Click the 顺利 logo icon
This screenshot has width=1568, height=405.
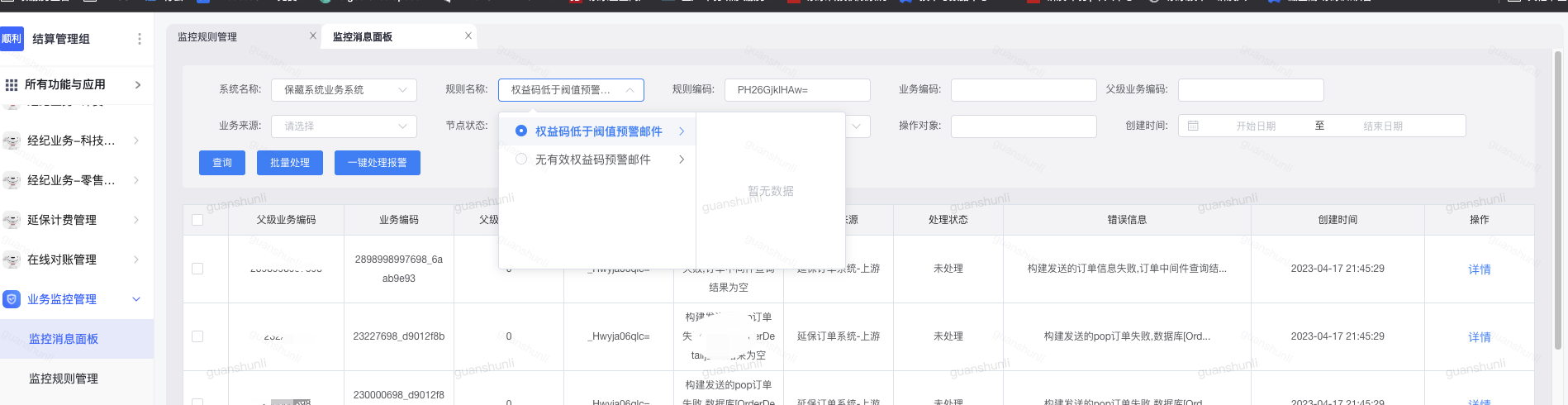12,39
